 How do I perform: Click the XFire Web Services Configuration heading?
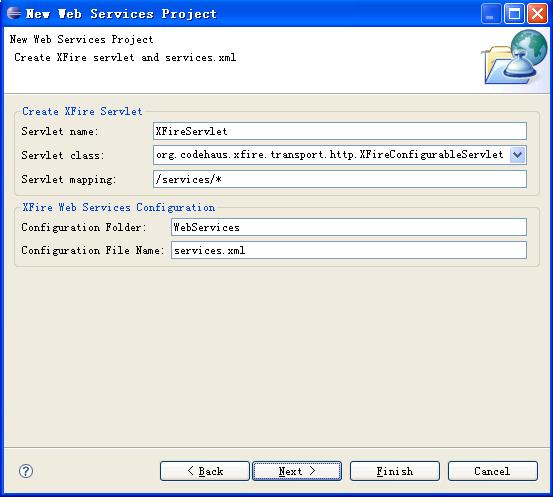tap(118, 207)
